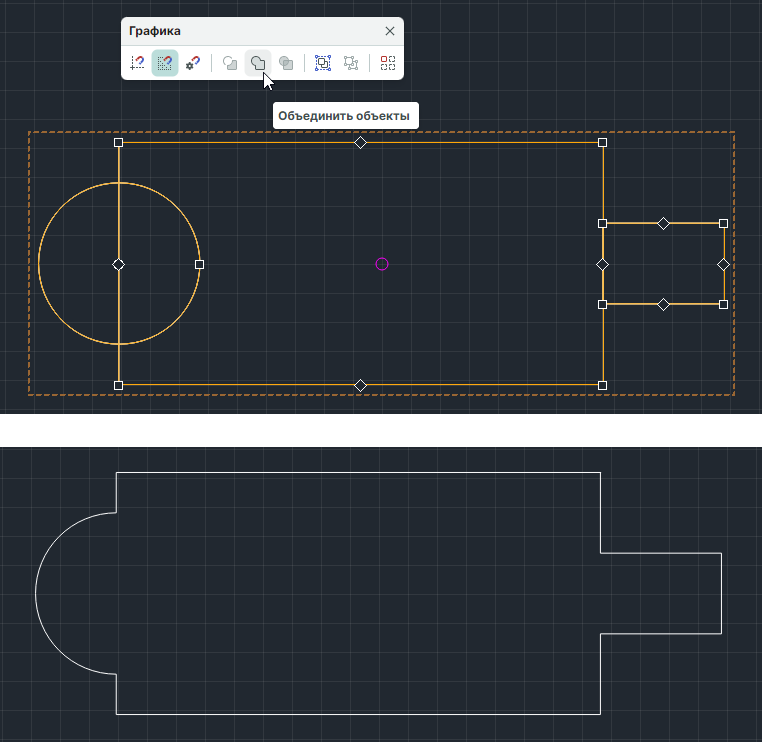This screenshot has width=762, height=742.
Task: Click the semicircular arc of merged white outline
Action: [x=37, y=593]
